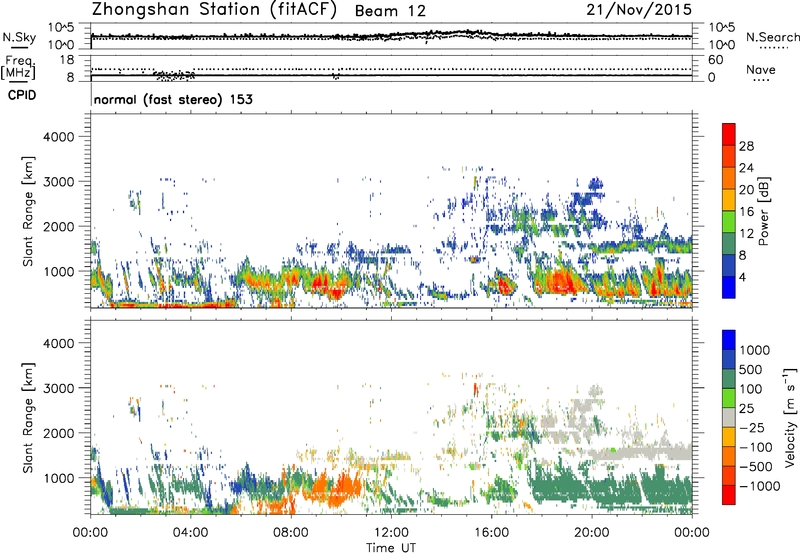The height and width of the screenshot is (554, 800).
Task: Click the '28' power colorbar tick
Action: 746,146
